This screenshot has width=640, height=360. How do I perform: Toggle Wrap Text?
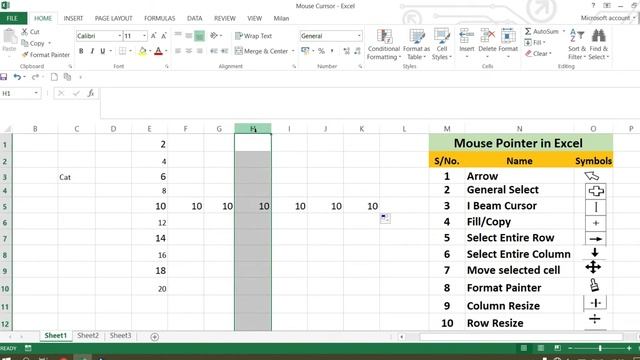(x=253, y=36)
